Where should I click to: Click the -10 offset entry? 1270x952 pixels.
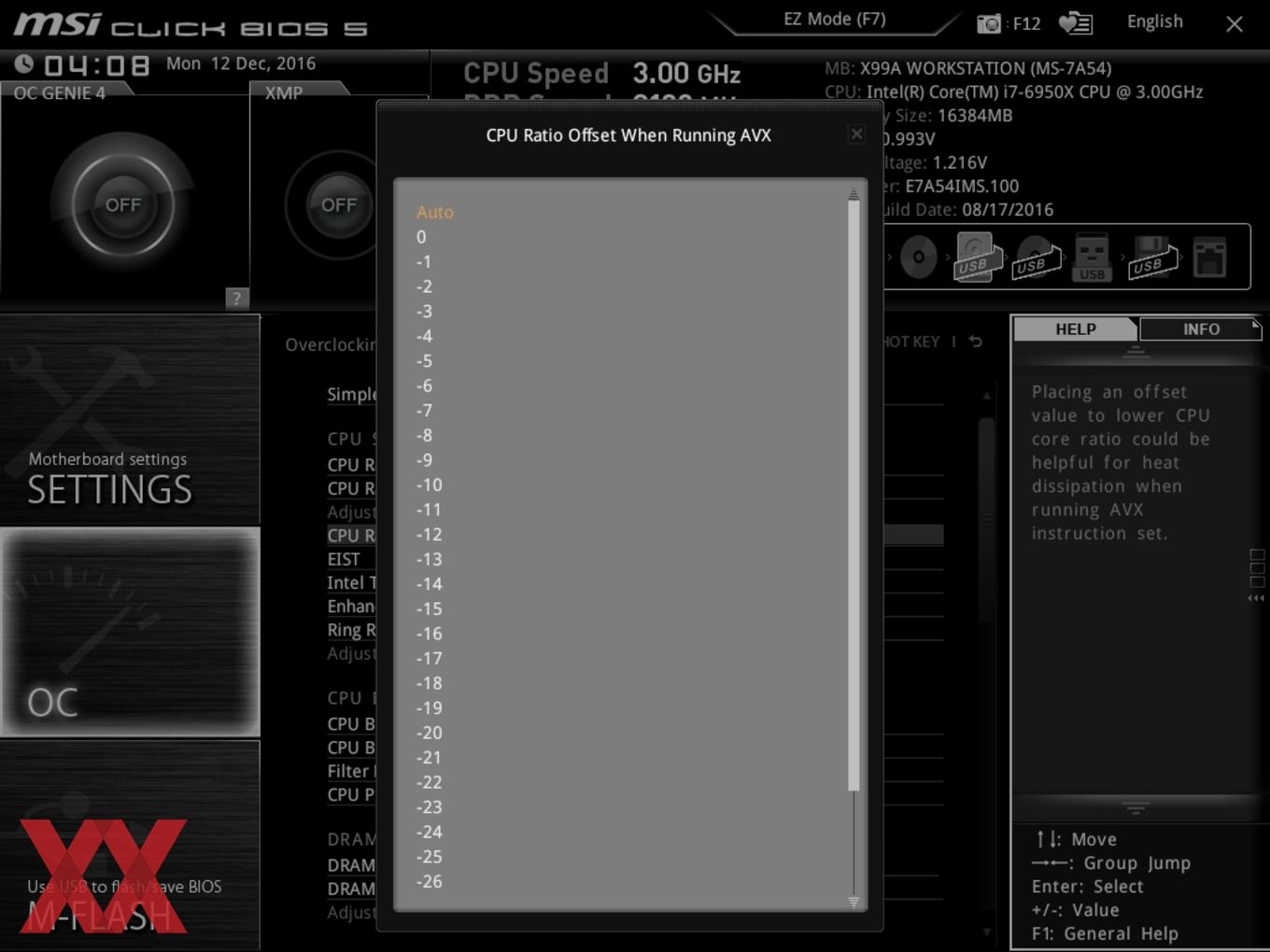click(429, 484)
